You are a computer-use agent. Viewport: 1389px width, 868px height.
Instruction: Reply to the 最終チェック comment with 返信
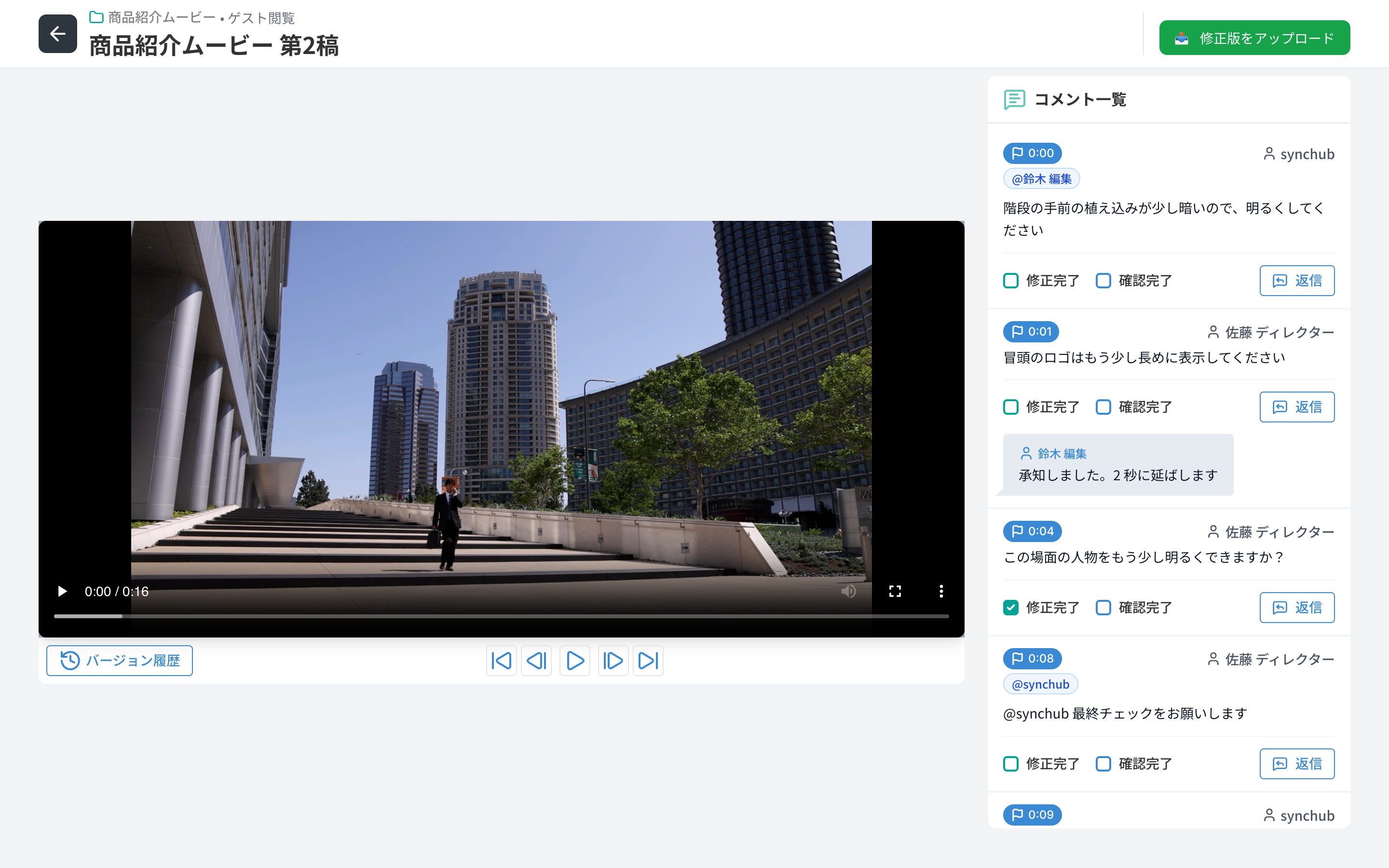pos(1296,763)
